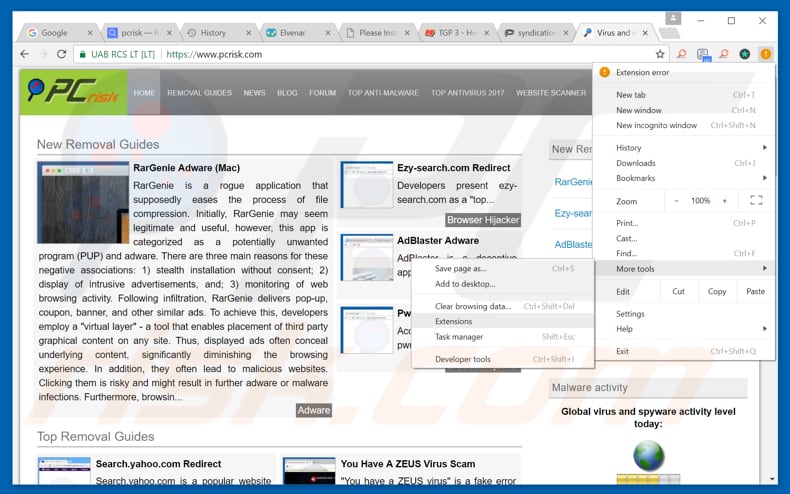Click the browser back arrow
This screenshot has width=790, height=494.
click(x=24, y=54)
